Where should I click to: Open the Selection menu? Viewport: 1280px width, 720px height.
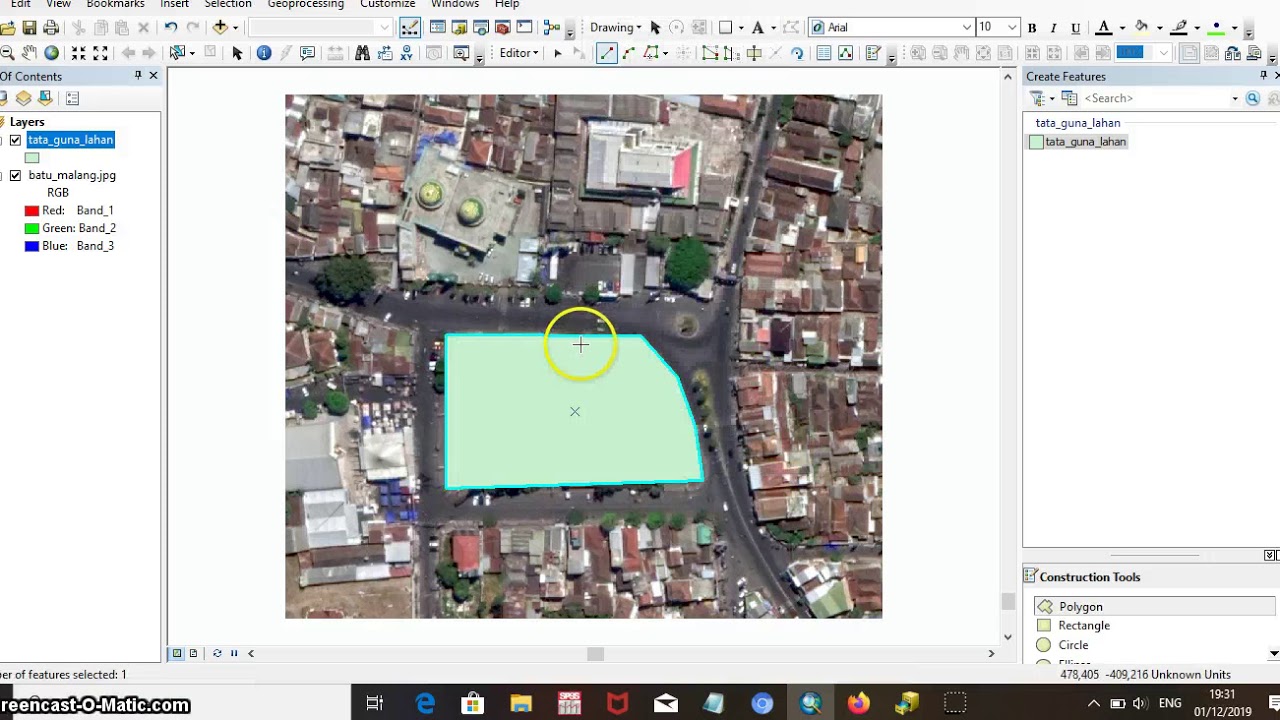(x=228, y=5)
